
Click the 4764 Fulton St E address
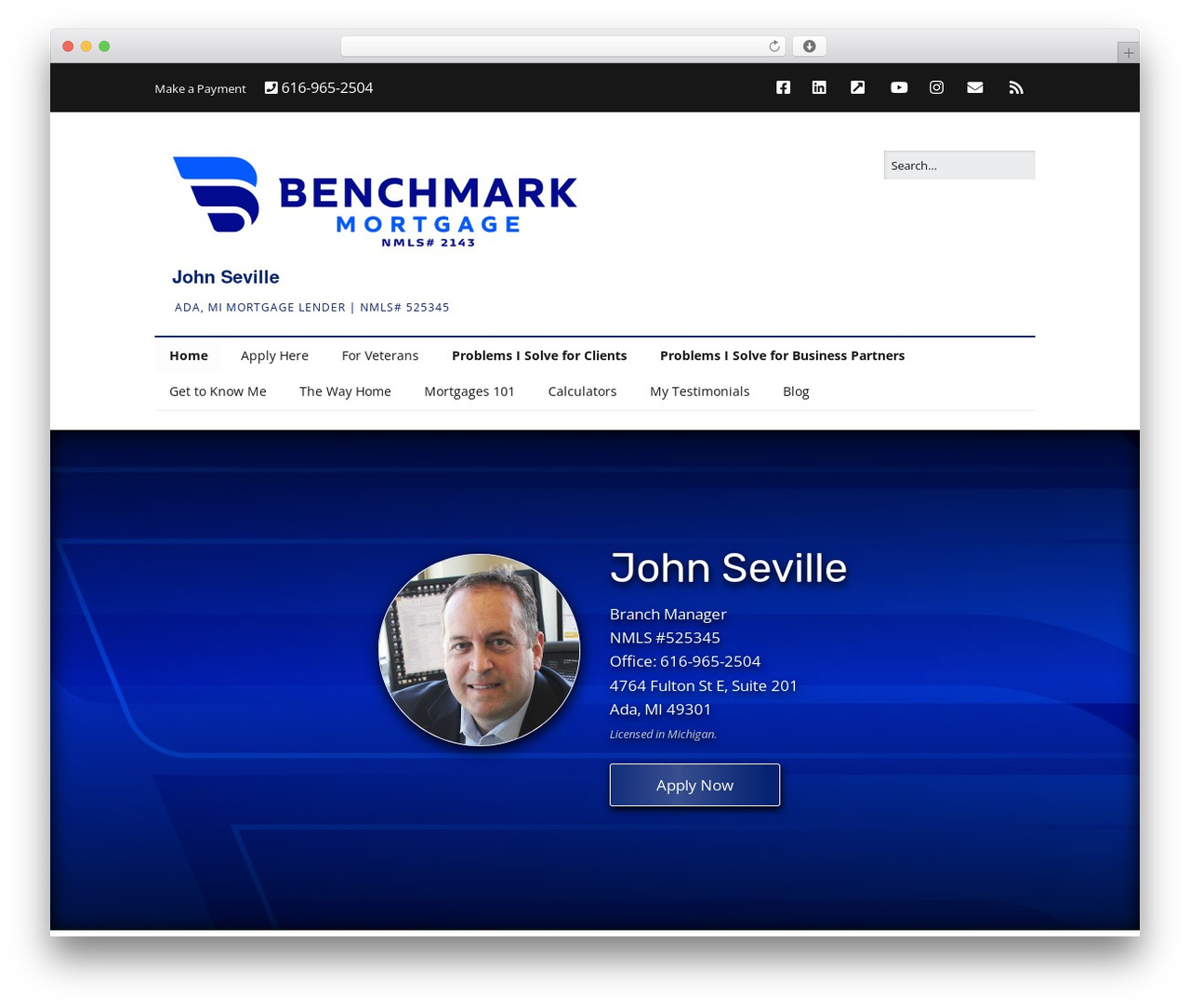pyautogui.click(x=704, y=685)
